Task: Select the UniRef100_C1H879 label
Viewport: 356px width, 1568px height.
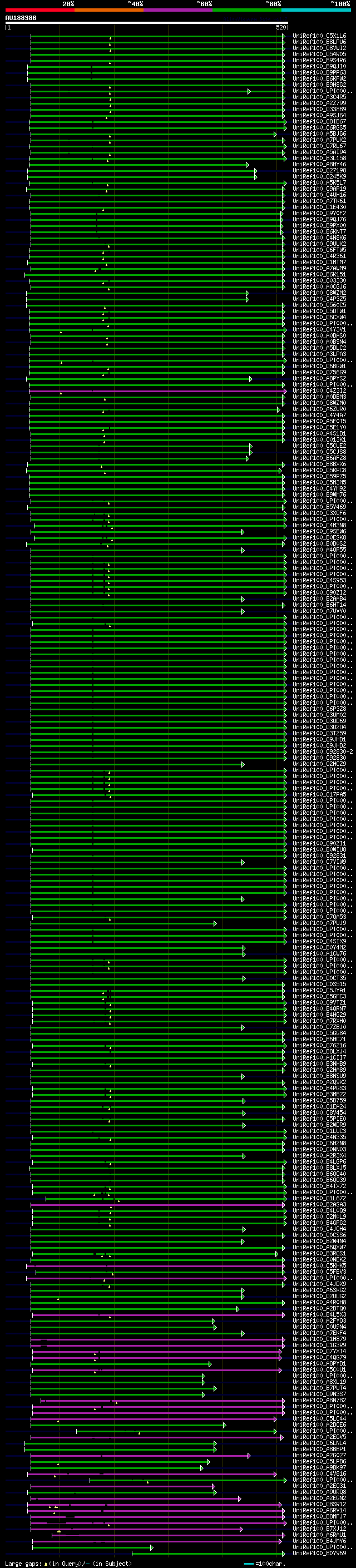Action: 319,1339
